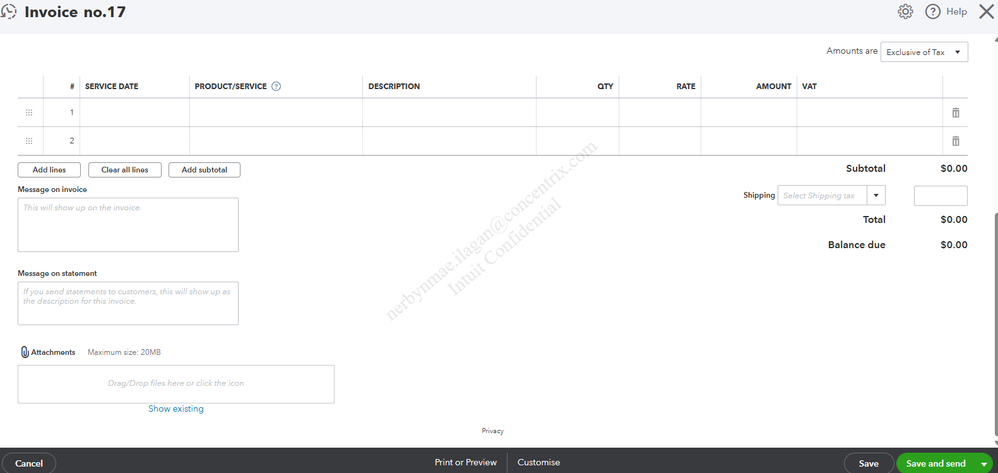Focus the Message on statement text box
The width and height of the screenshot is (998, 473).
[128, 304]
